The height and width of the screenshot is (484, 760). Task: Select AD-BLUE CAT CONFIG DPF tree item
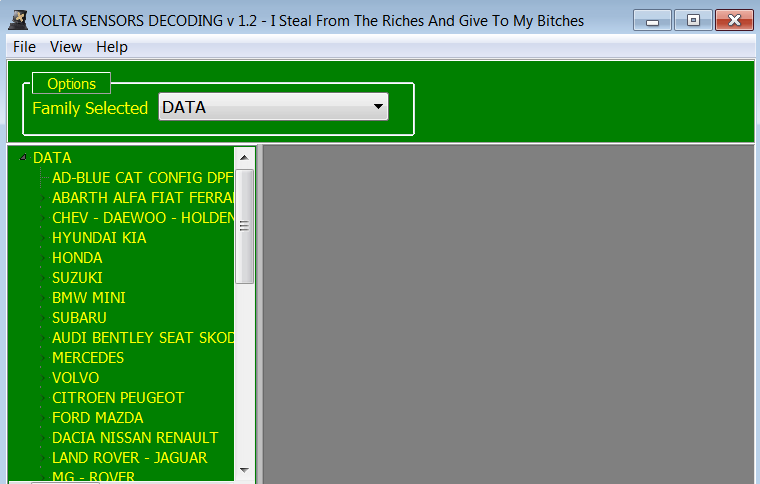pyautogui.click(x=142, y=178)
